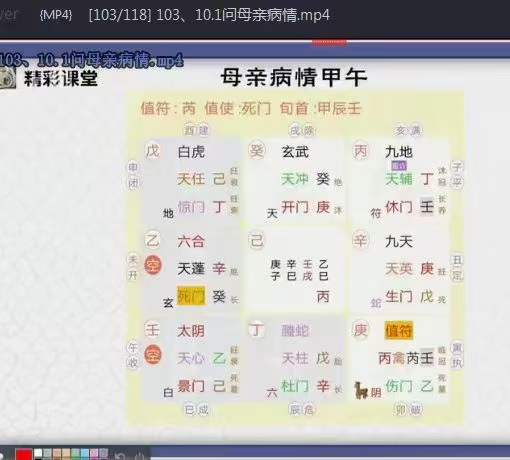The image size is (510, 460).
Task: Click the 惊门 gate
Action: coord(191,207)
